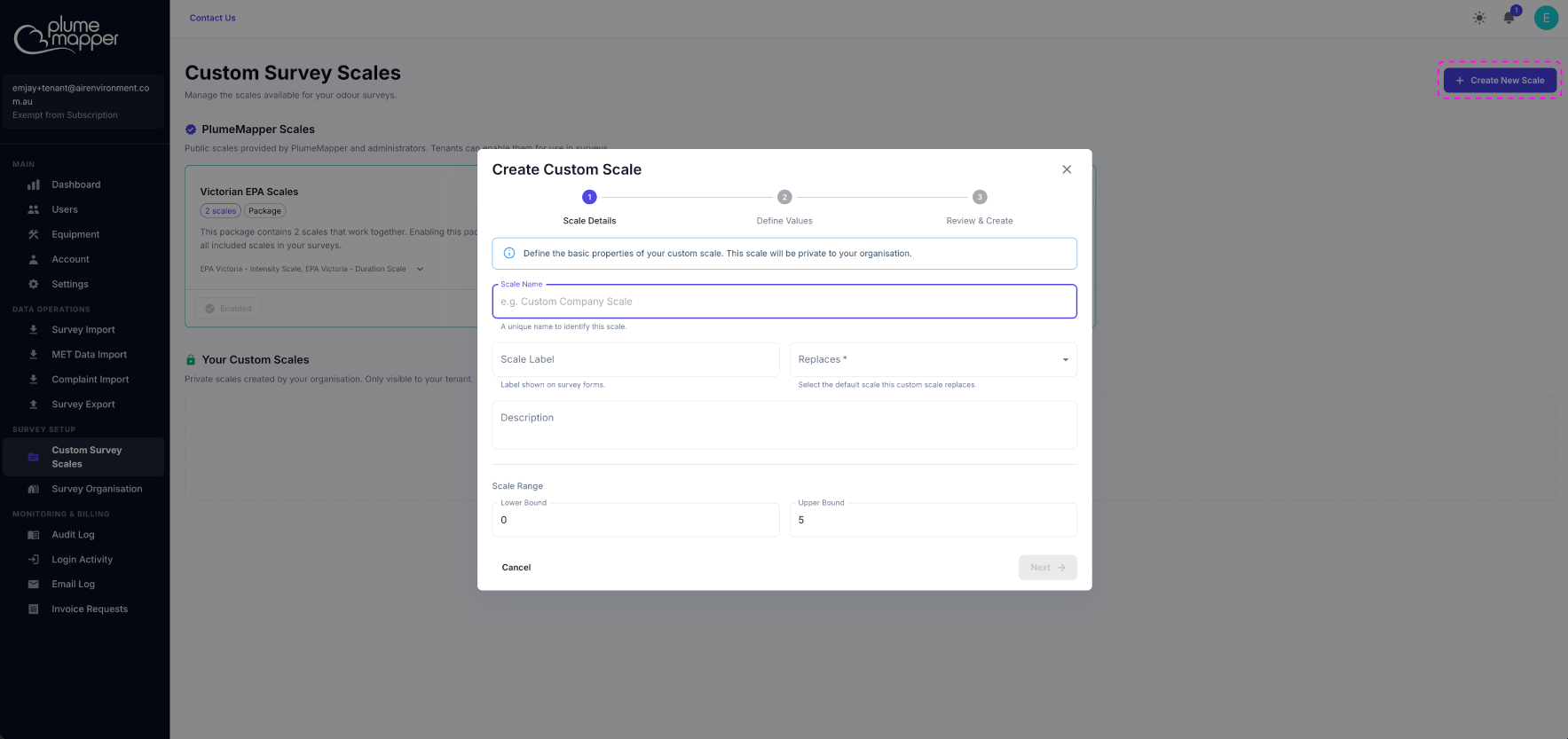Click the MET Data Import icon
This screenshot has height=739, width=1568.
(34, 354)
